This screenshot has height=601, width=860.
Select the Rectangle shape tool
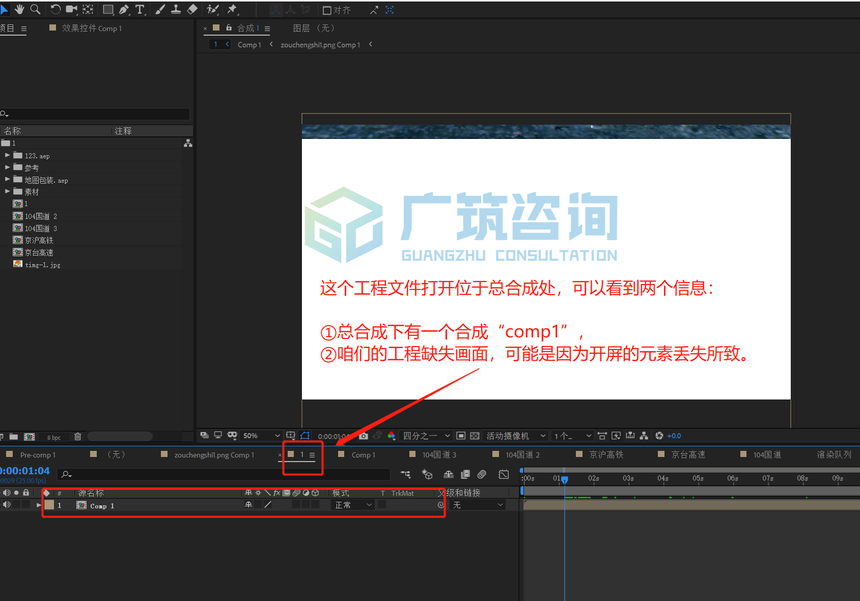(108, 9)
